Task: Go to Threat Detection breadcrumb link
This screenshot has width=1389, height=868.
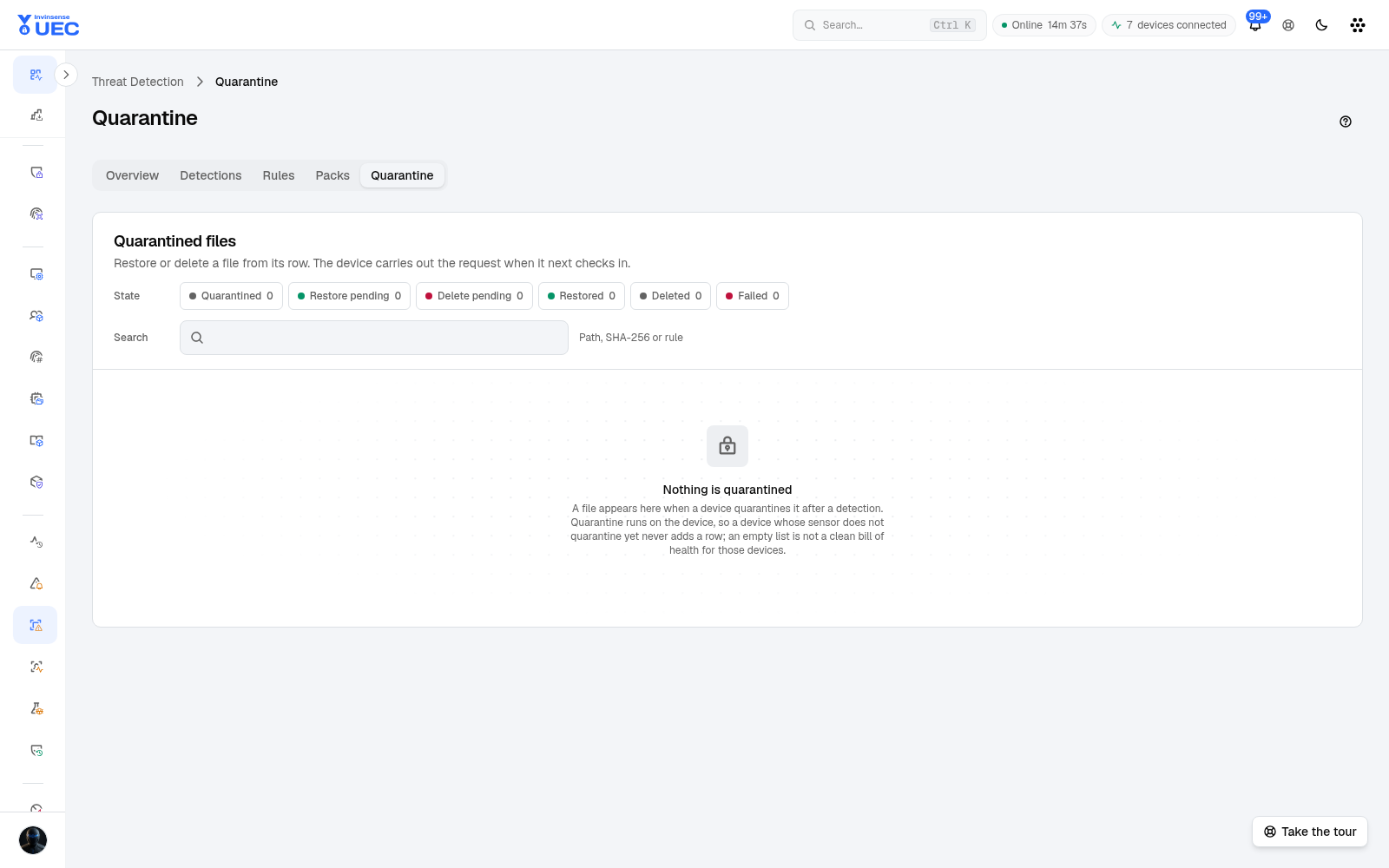Action: coord(138,82)
